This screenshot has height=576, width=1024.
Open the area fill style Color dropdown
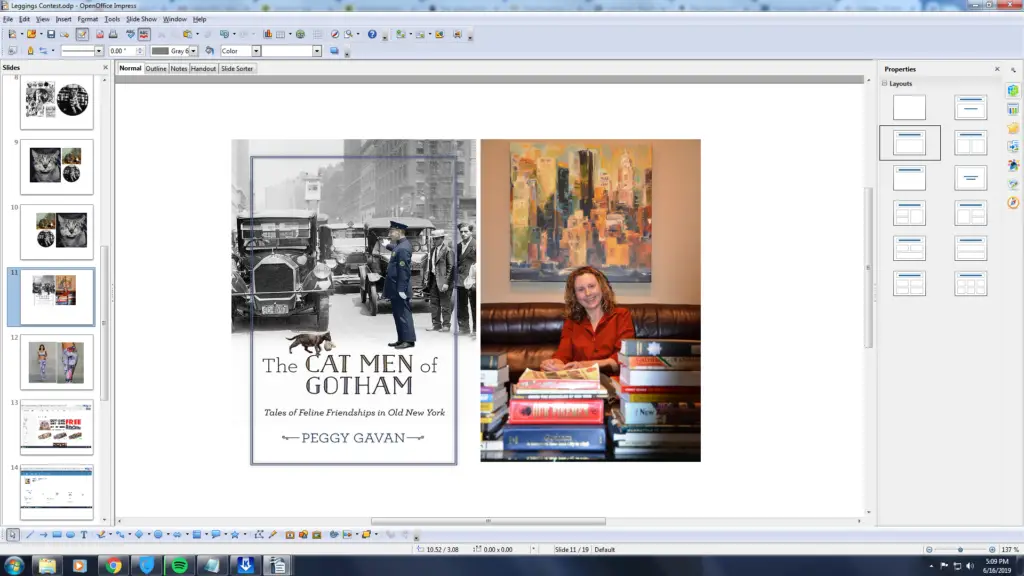point(256,51)
